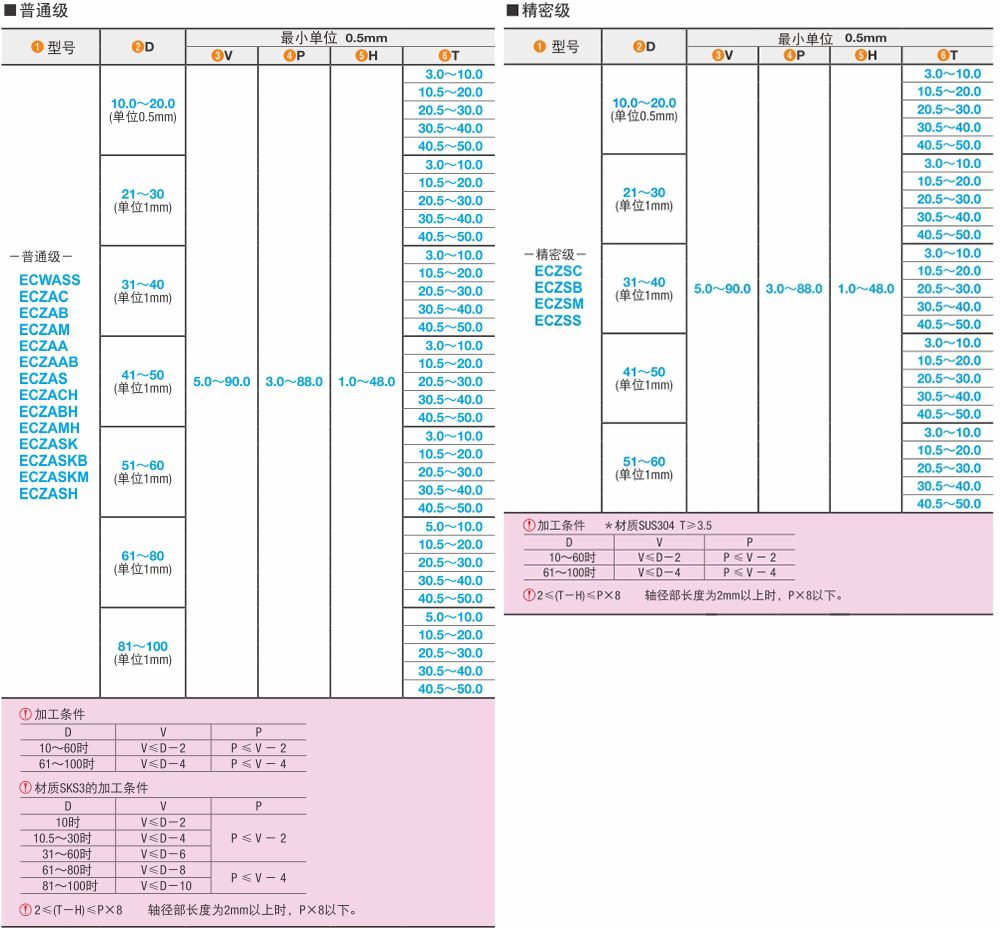This screenshot has width=1000, height=928.
Task: Click the warning icon beside 加工条件 under 精密级 table
Action: 529,525
